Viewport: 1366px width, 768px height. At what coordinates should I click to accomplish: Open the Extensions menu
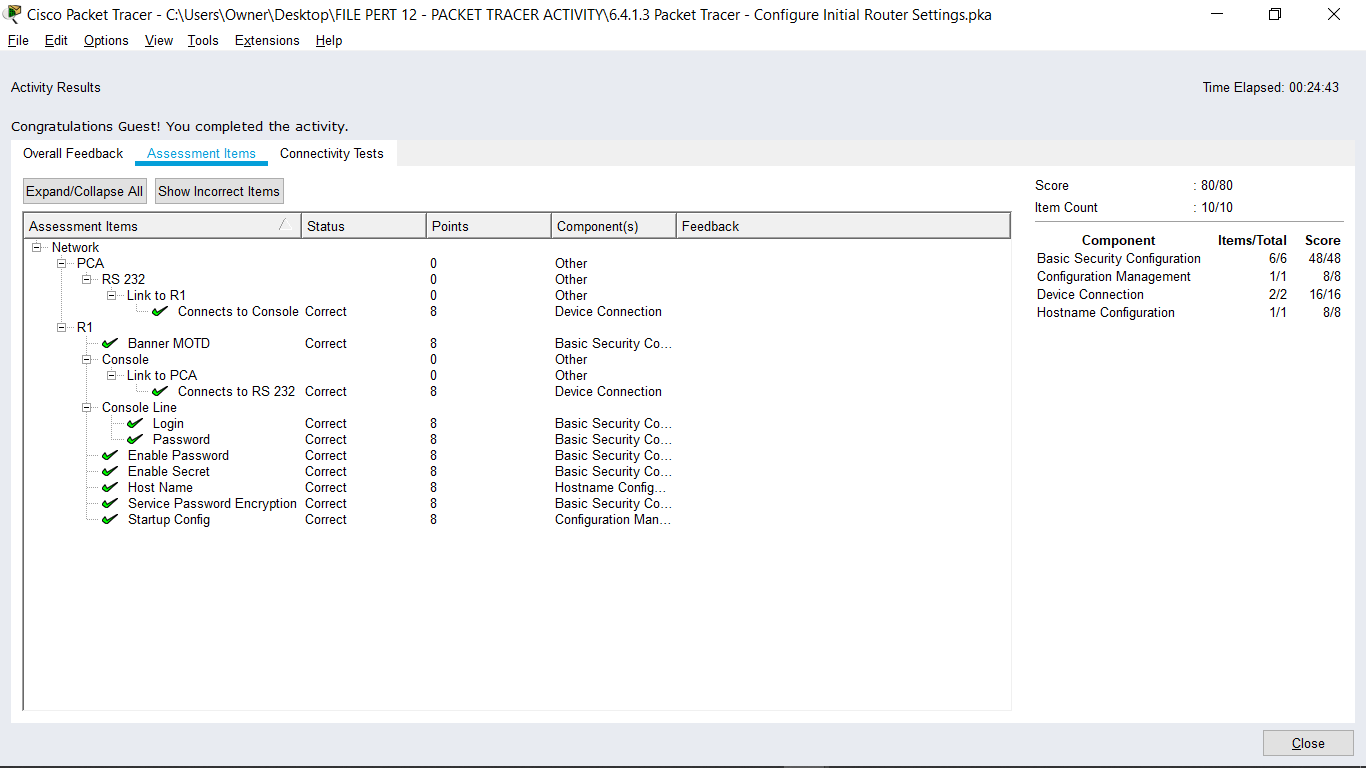[x=267, y=40]
